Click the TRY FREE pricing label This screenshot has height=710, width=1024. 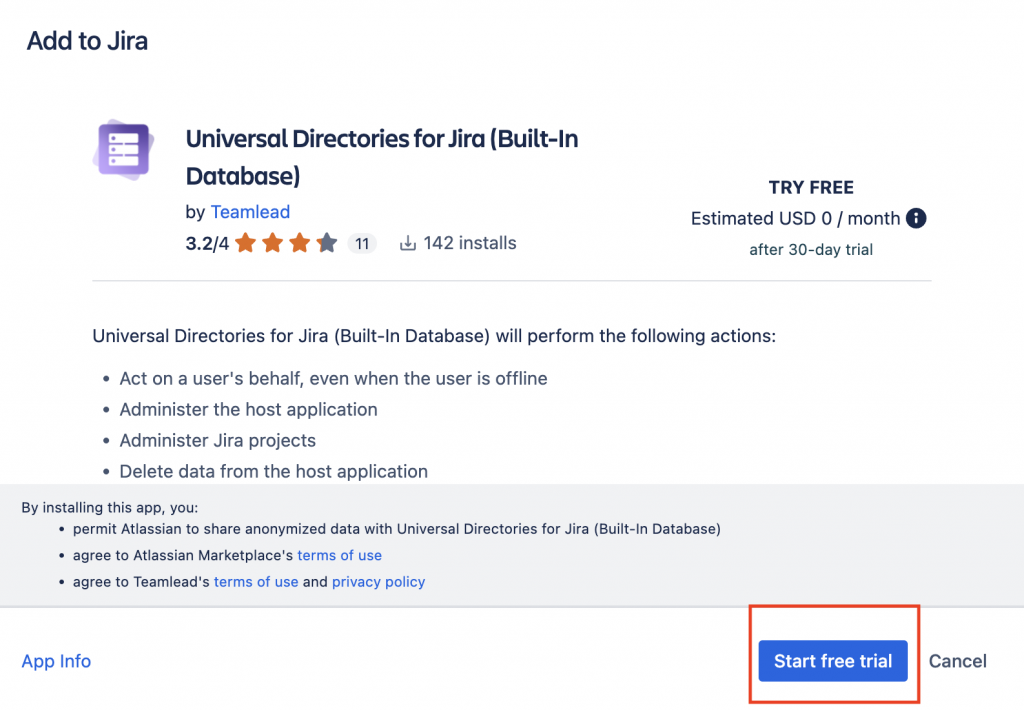810,188
